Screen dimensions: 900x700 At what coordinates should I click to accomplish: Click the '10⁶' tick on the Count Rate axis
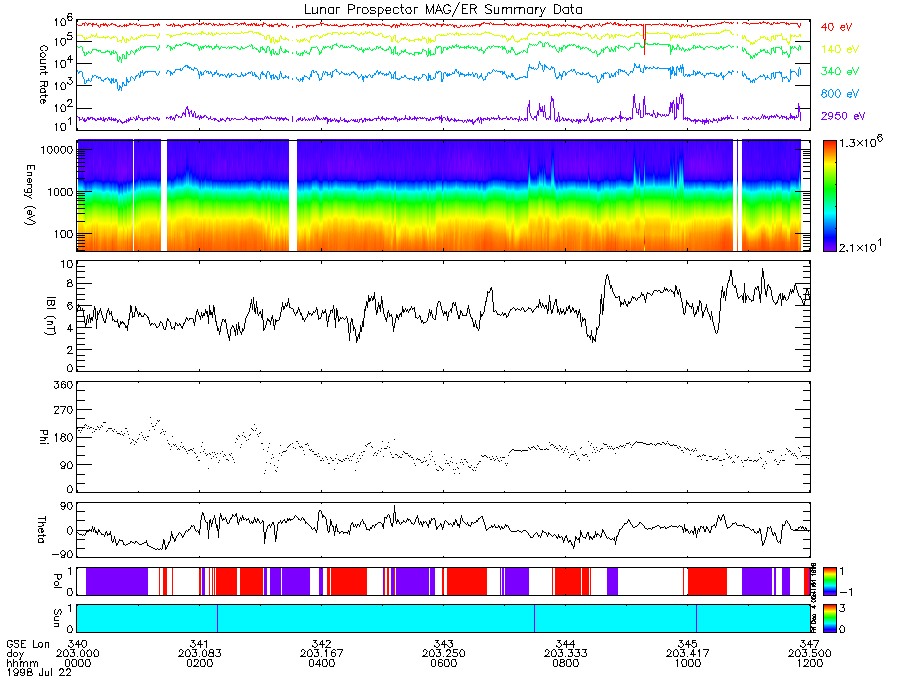pos(63,22)
